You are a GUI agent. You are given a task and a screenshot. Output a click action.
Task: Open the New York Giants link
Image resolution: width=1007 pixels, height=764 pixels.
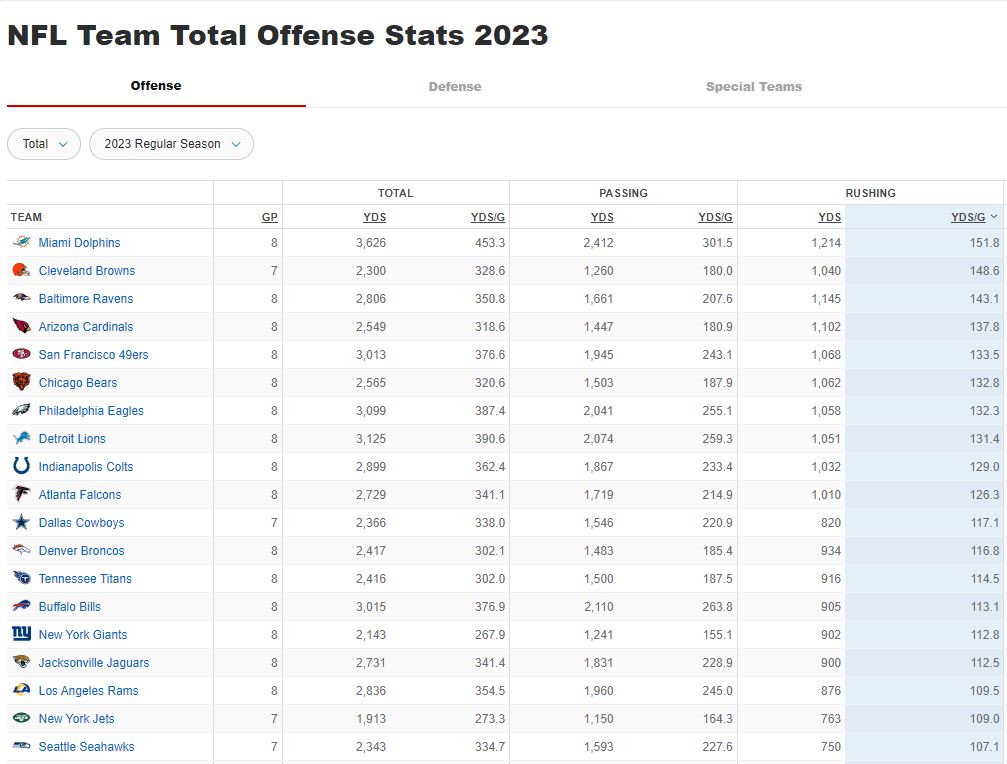83,635
